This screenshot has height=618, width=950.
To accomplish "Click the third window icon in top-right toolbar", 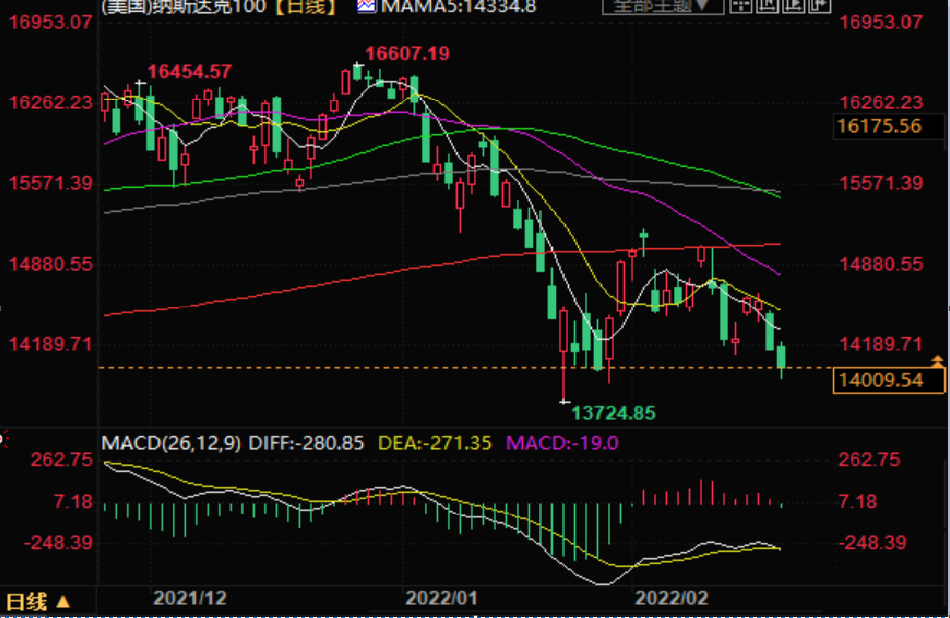I will (795, 5).
